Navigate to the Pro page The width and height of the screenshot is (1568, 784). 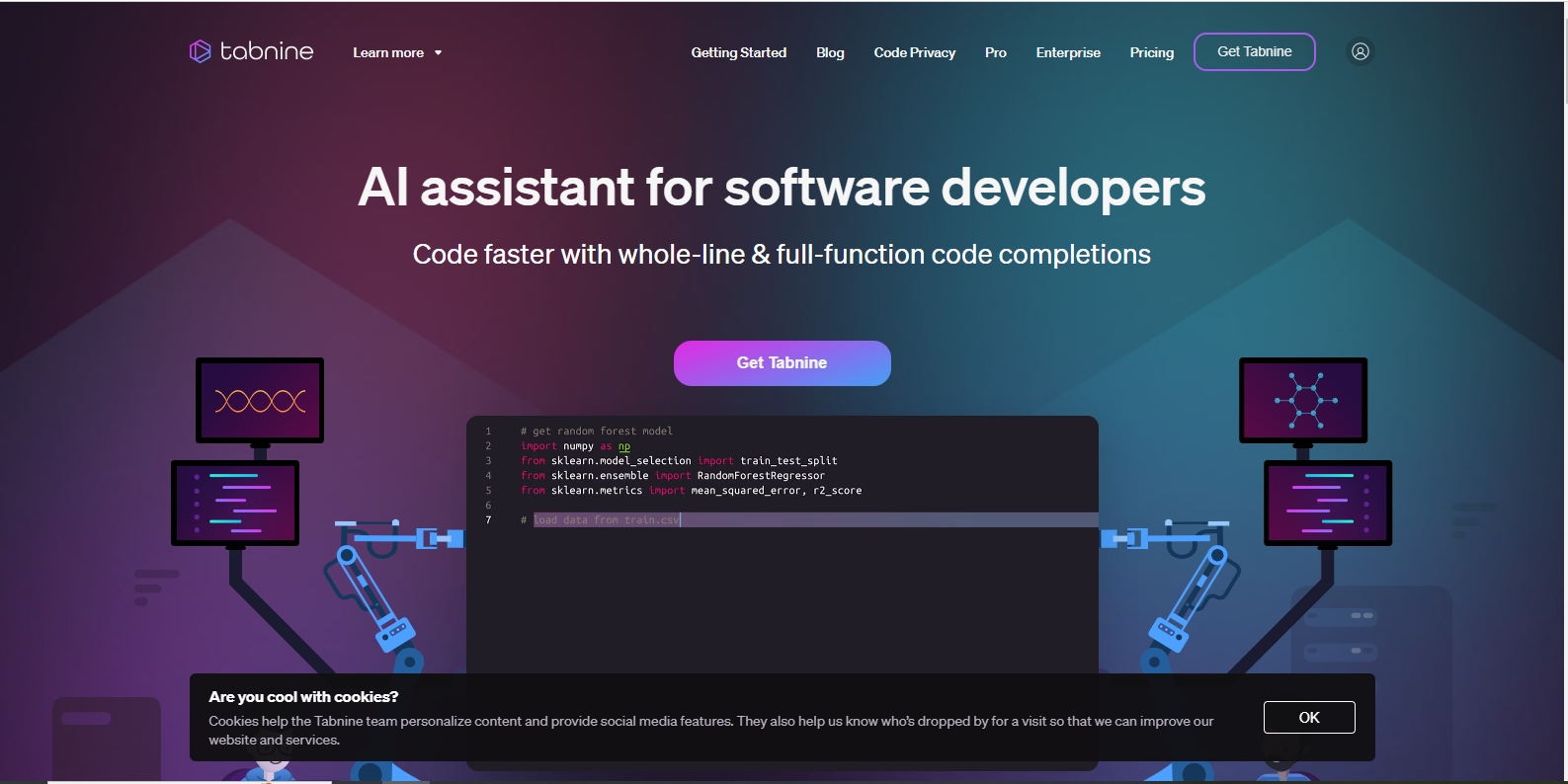coord(995,52)
